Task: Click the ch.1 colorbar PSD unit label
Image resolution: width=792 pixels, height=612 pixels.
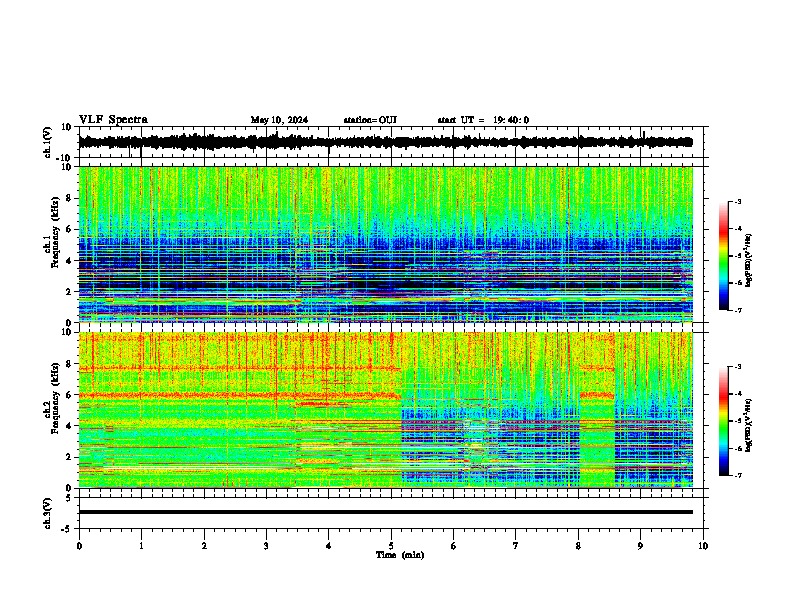Action: pos(748,260)
